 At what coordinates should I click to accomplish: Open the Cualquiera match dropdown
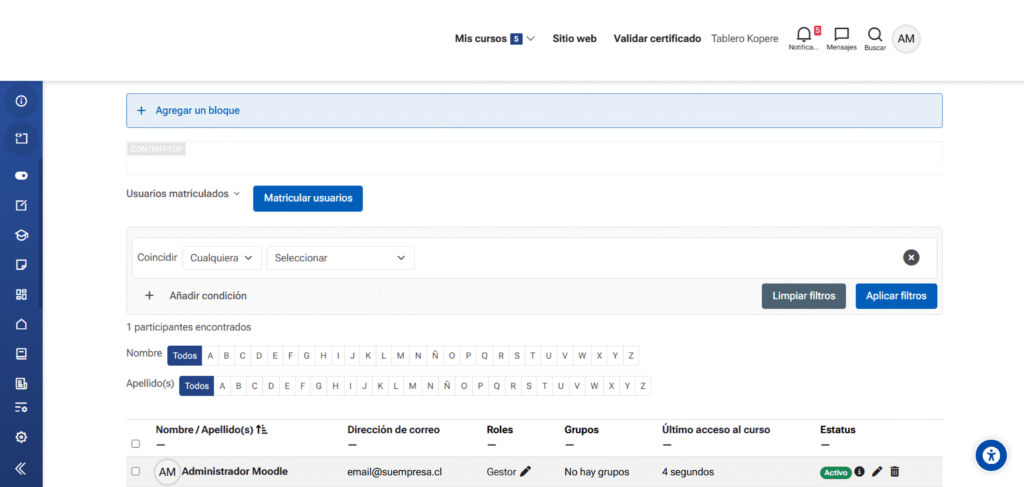222,258
